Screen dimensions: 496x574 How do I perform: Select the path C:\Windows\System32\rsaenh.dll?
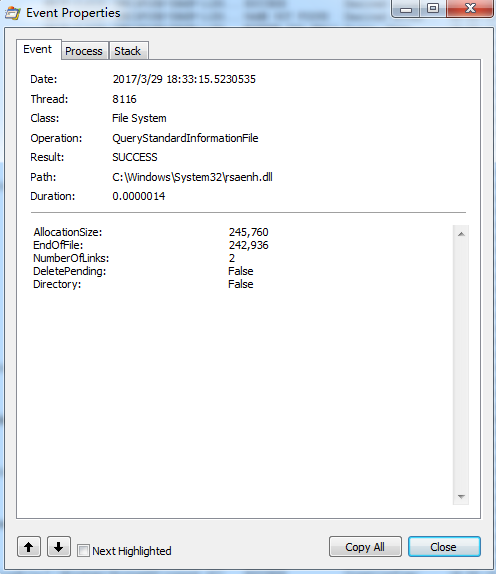click(192, 177)
